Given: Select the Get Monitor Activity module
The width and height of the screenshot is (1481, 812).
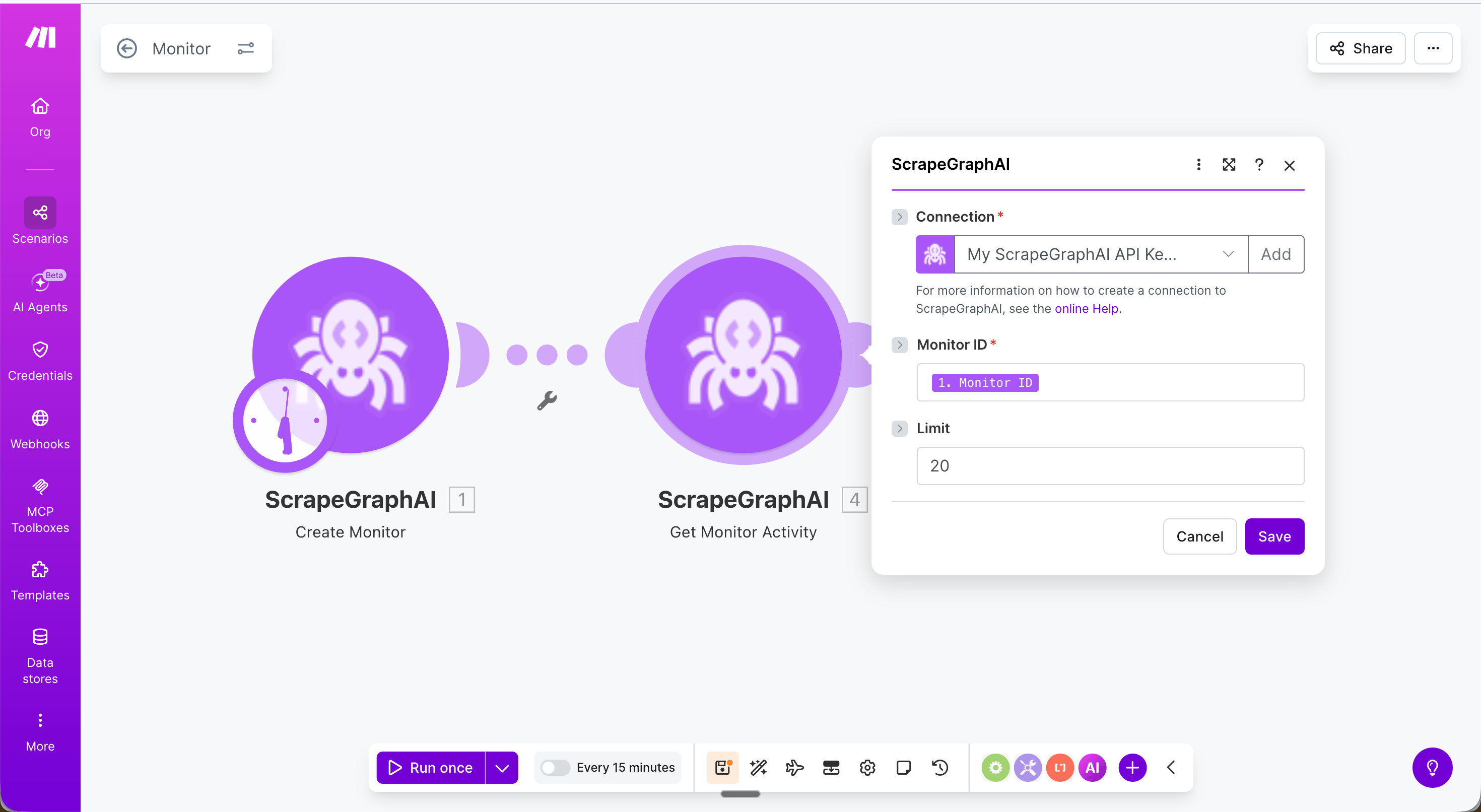Looking at the screenshot, I should pyautogui.click(x=743, y=355).
